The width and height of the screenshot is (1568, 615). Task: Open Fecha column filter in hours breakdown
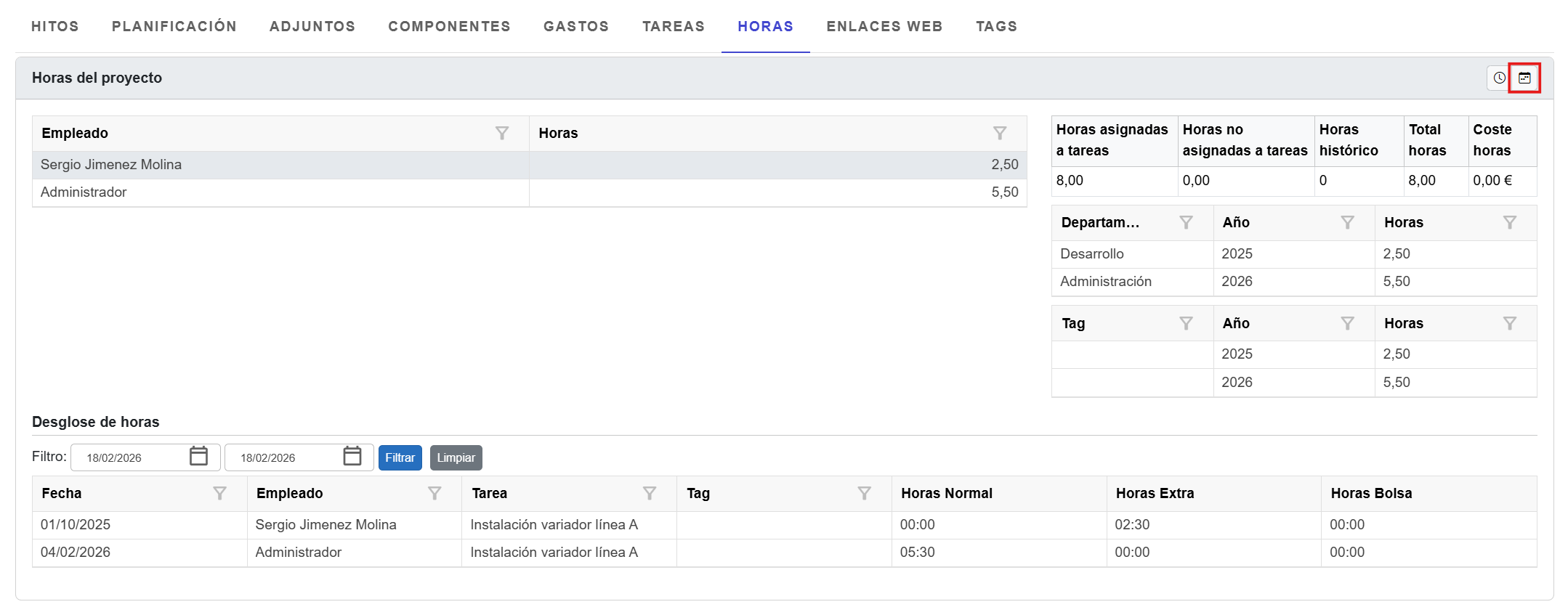(x=219, y=494)
